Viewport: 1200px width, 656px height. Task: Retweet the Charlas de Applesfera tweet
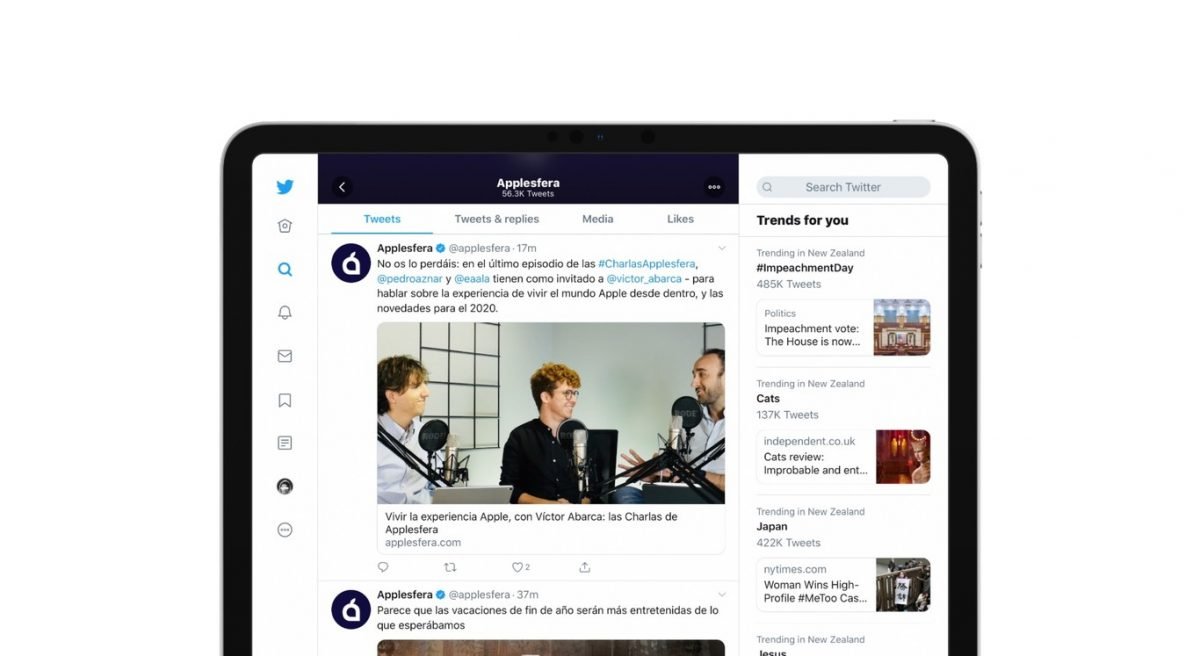[450, 567]
